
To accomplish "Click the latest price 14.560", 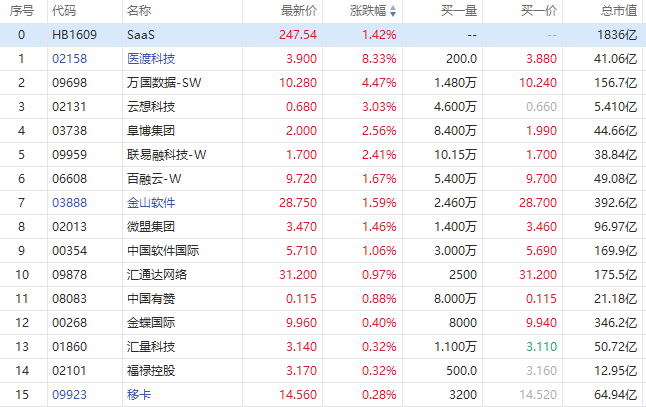I will pos(298,395).
